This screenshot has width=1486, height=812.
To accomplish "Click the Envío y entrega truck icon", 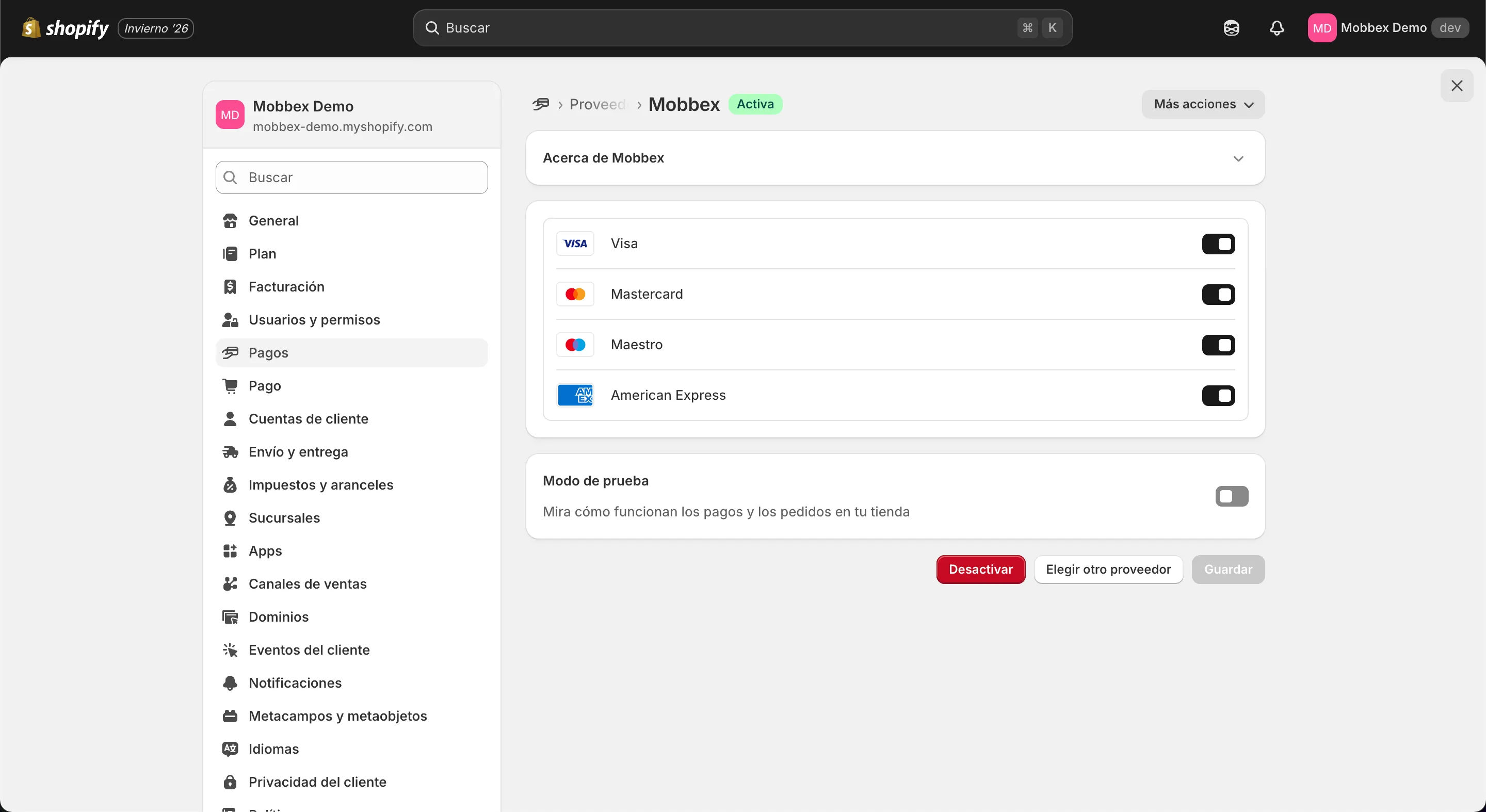I will click(x=230, y=451).
